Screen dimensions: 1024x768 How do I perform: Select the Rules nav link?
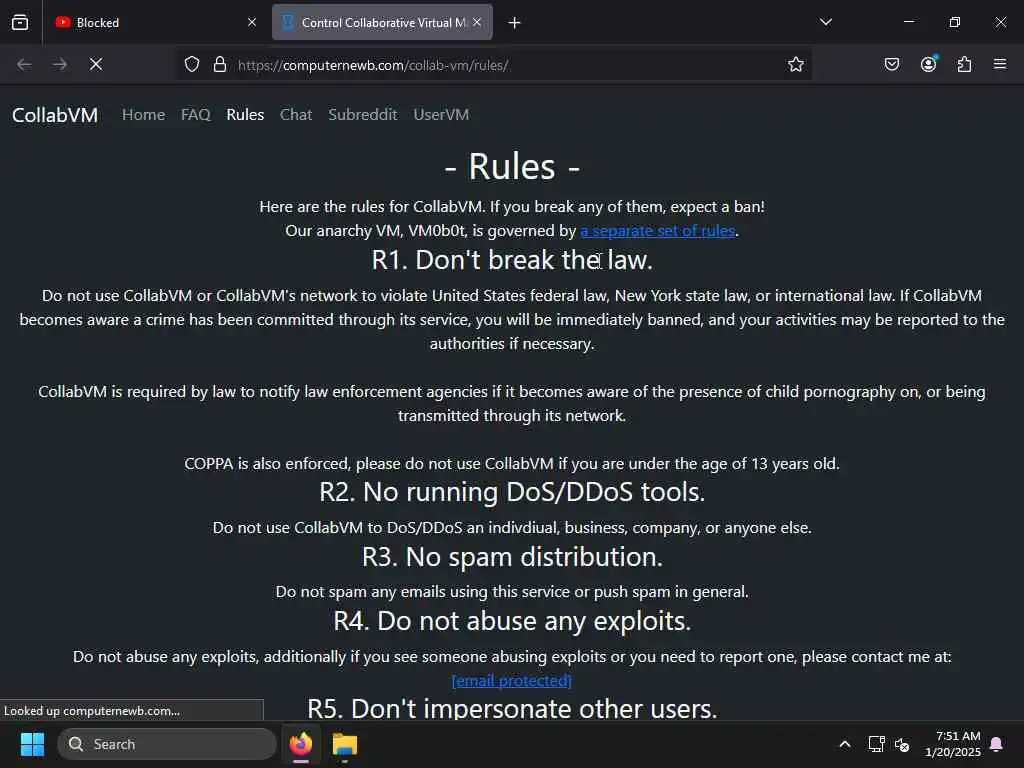(x=246, y=115)
